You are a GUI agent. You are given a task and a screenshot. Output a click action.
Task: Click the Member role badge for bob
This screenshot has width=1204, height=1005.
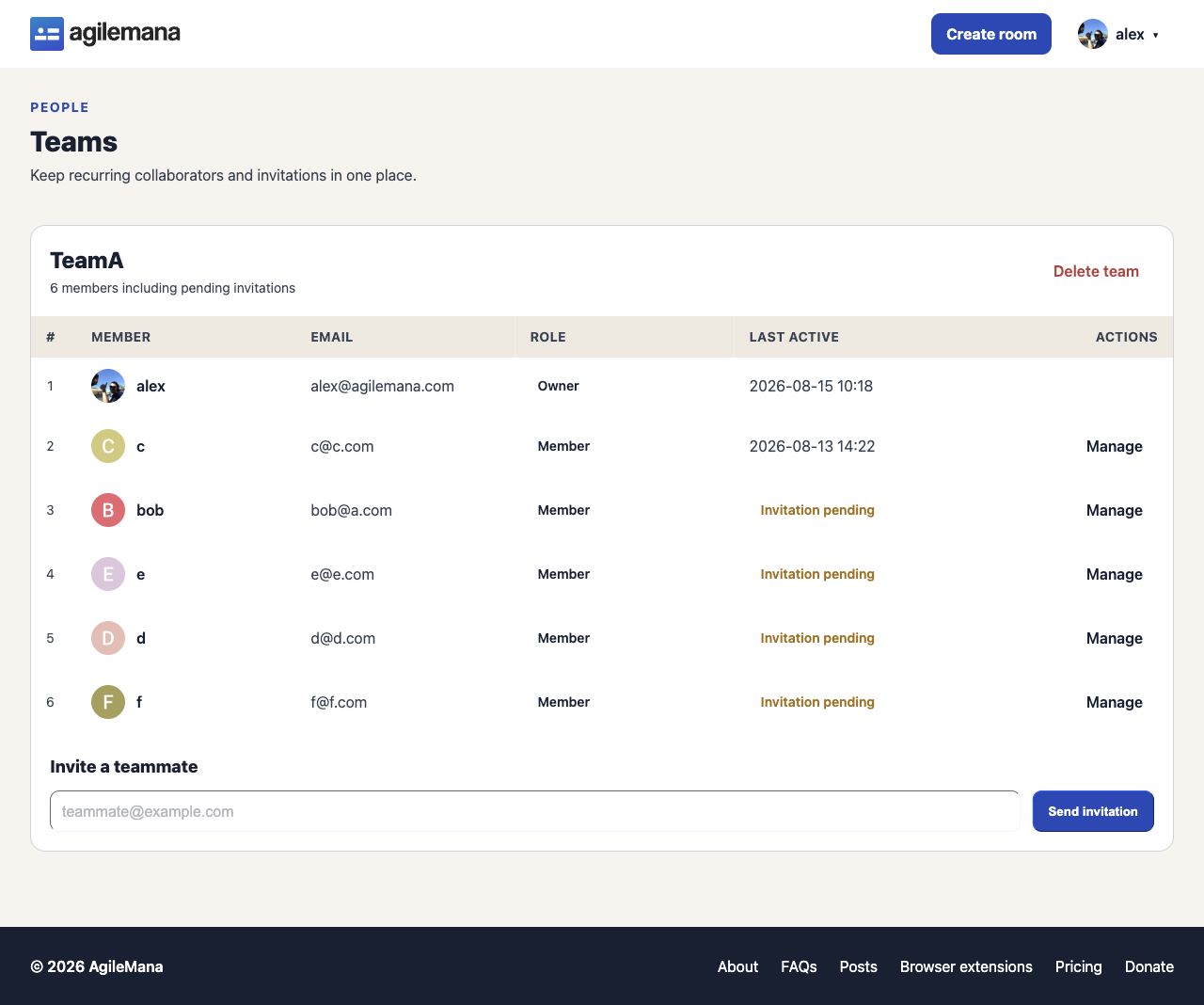tap(563, 510)
